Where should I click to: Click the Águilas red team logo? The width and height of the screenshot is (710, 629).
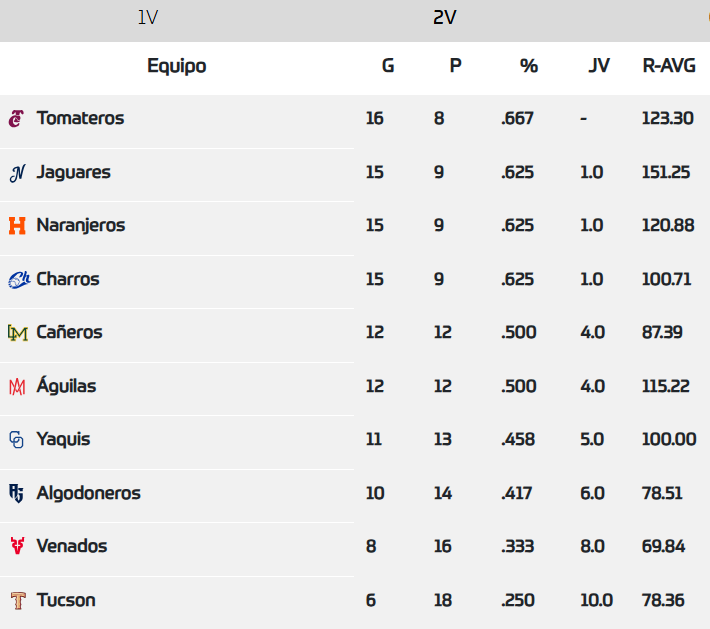pyautogui.click(x=16, y=387)
